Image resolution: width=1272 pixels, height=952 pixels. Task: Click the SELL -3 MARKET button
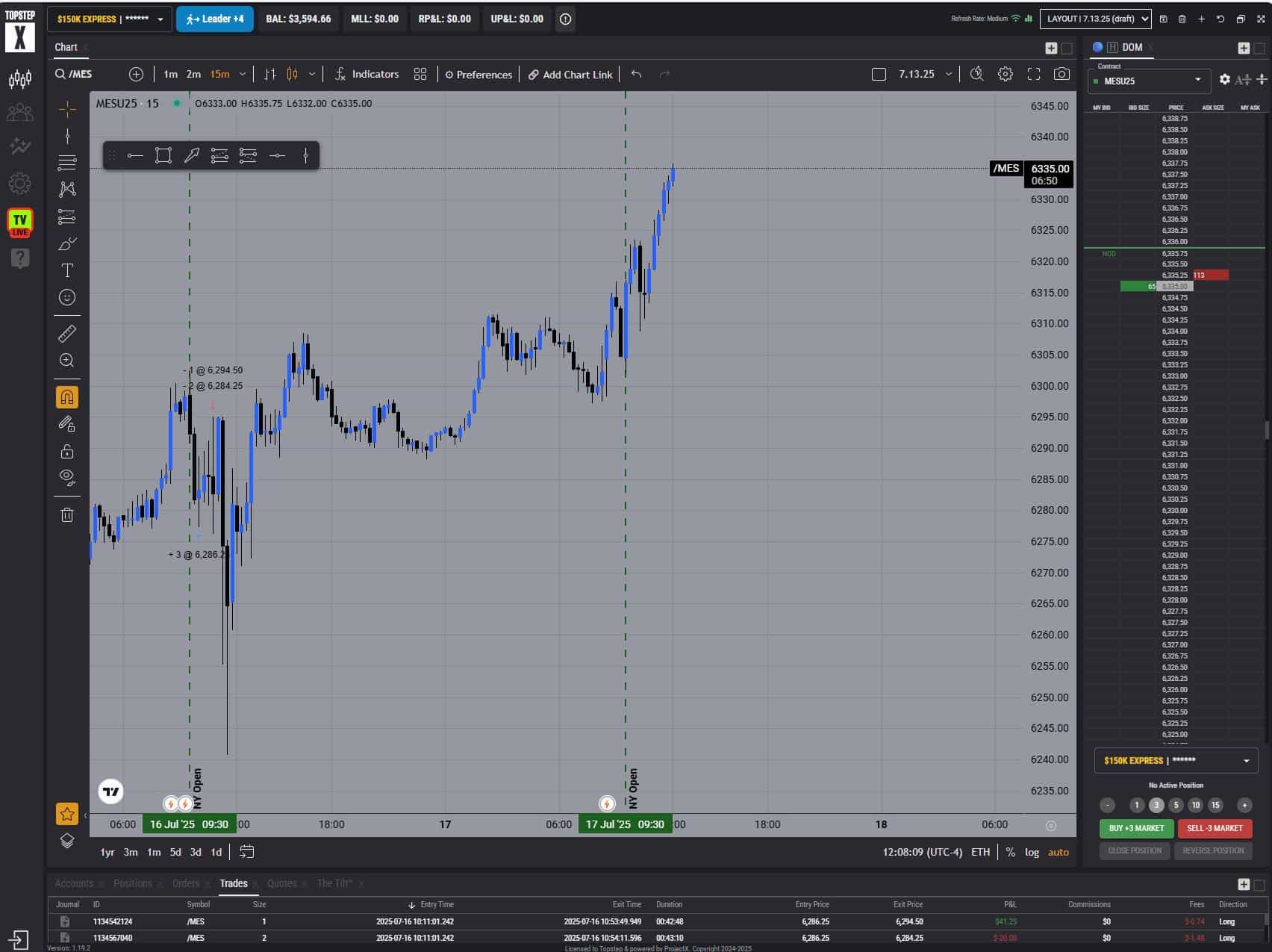tap(1215, 828)
